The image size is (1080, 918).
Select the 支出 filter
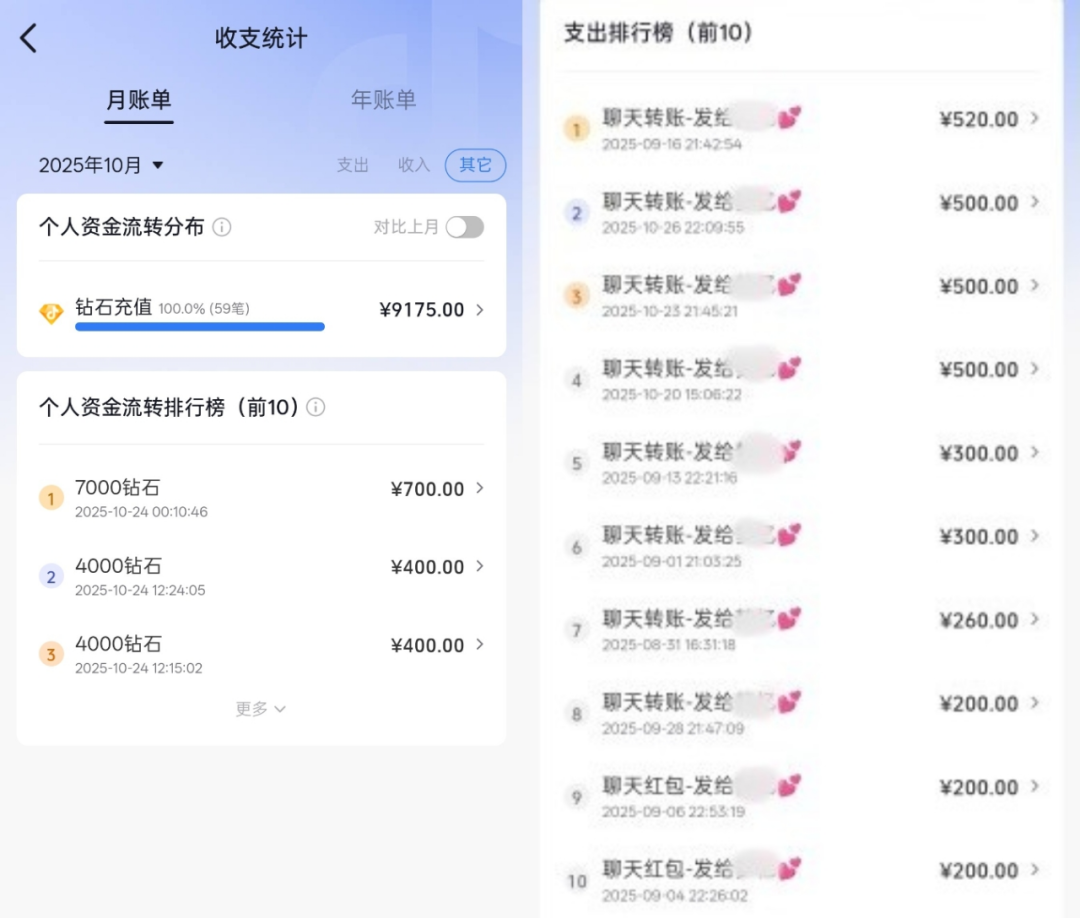click(353, 165)
